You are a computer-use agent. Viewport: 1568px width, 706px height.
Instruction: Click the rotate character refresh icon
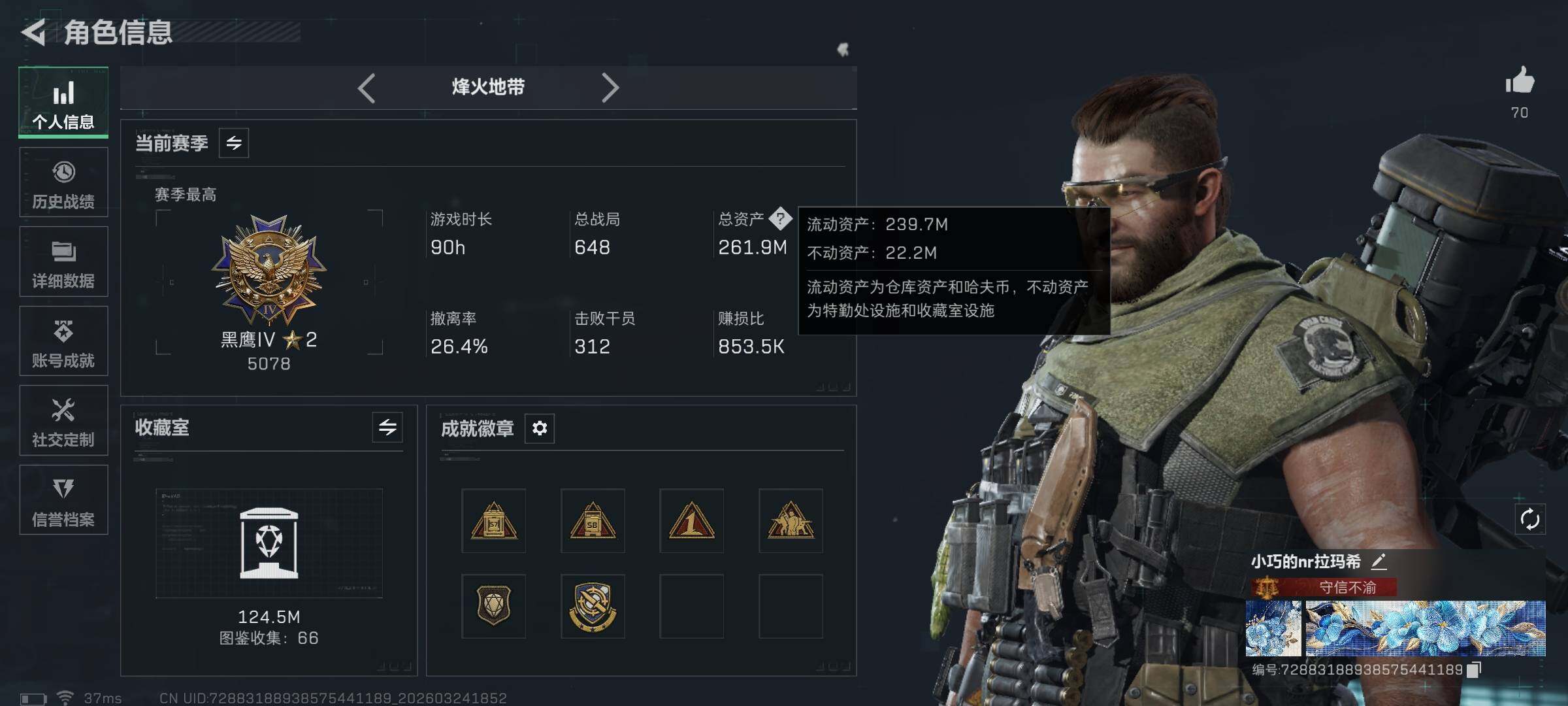[1529, 520]
